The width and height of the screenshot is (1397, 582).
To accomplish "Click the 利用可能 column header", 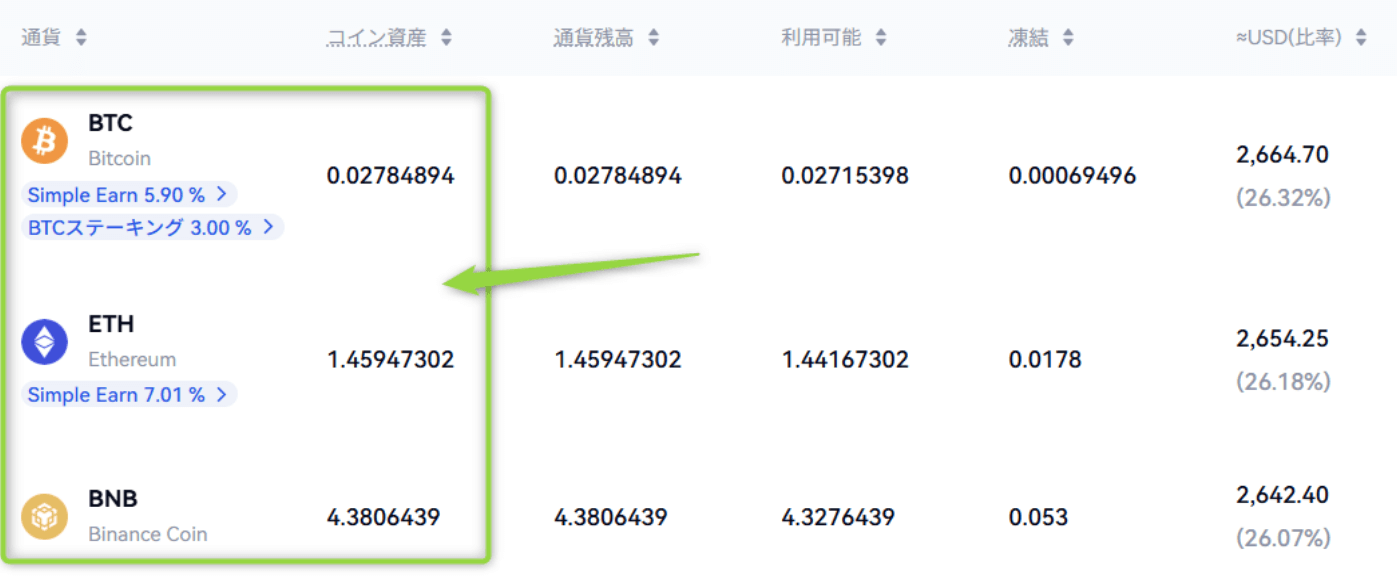I will 821,38.
